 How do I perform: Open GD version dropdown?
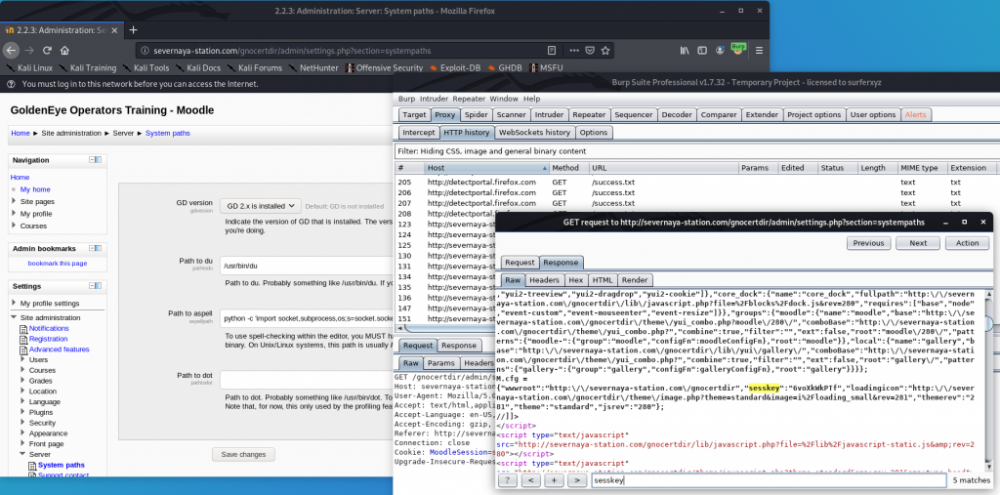coord(260,206)
